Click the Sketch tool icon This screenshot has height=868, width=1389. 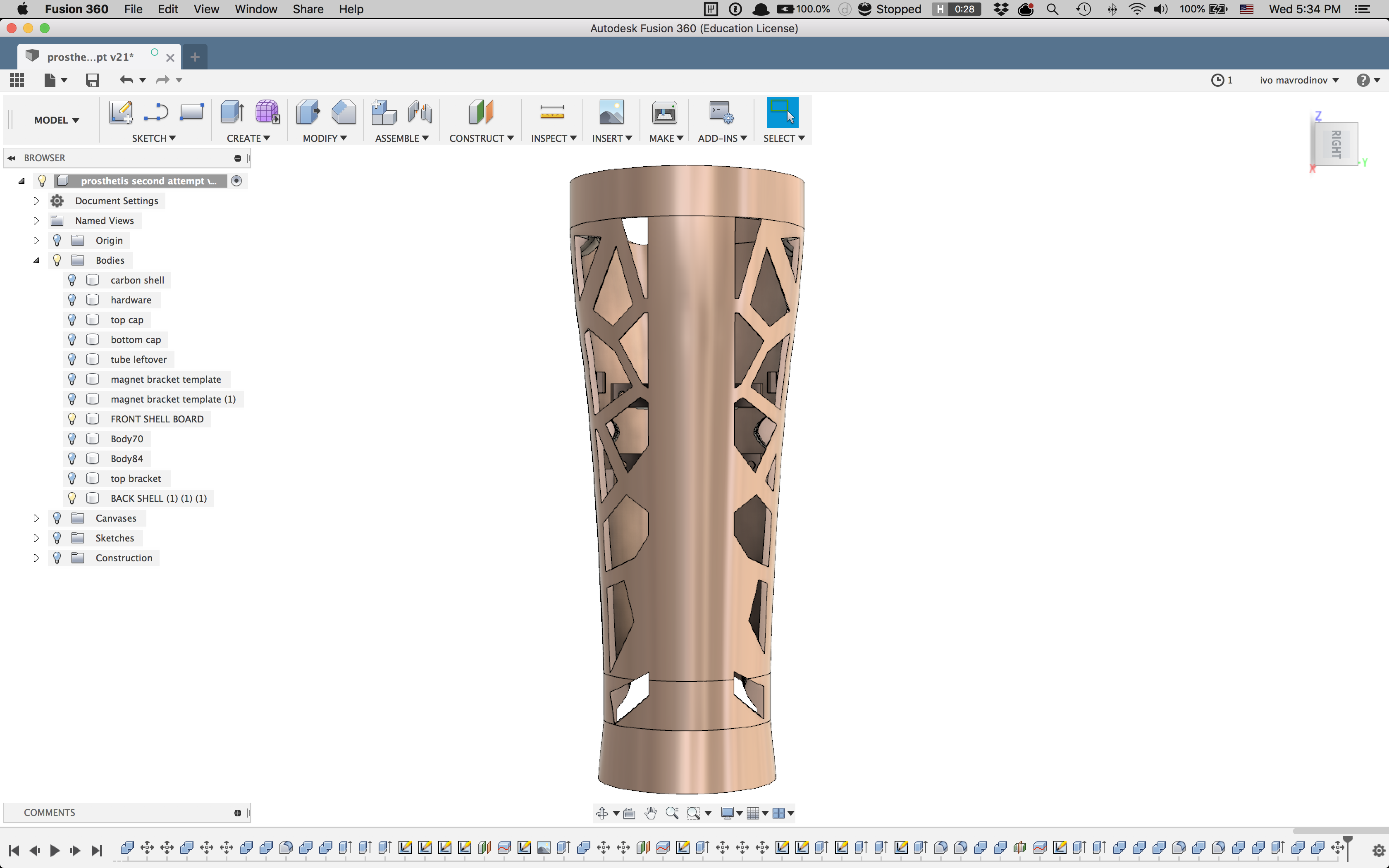tap(120, 112)
